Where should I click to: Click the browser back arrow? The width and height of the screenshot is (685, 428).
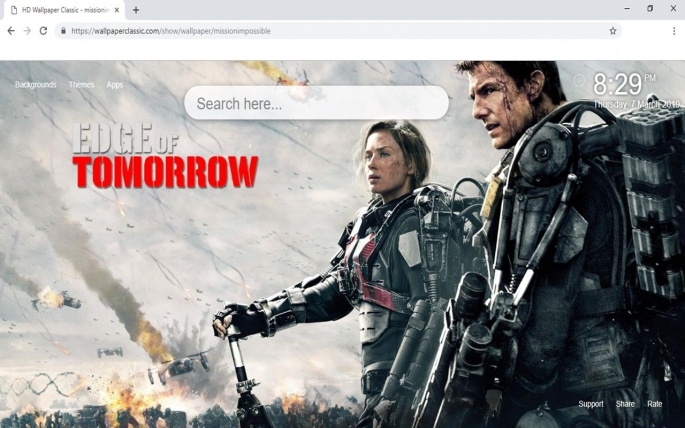point(11,31)
